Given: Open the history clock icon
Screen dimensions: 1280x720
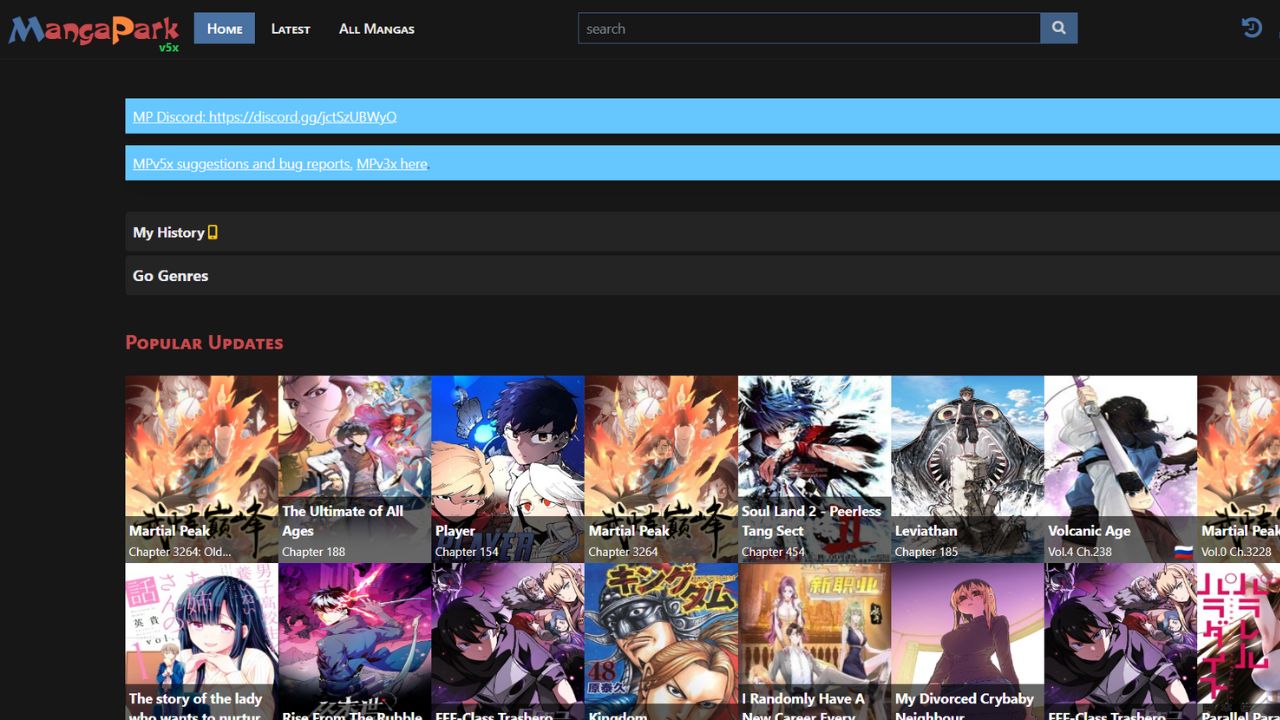Looking at the screenshot, I should point(1251,28).
